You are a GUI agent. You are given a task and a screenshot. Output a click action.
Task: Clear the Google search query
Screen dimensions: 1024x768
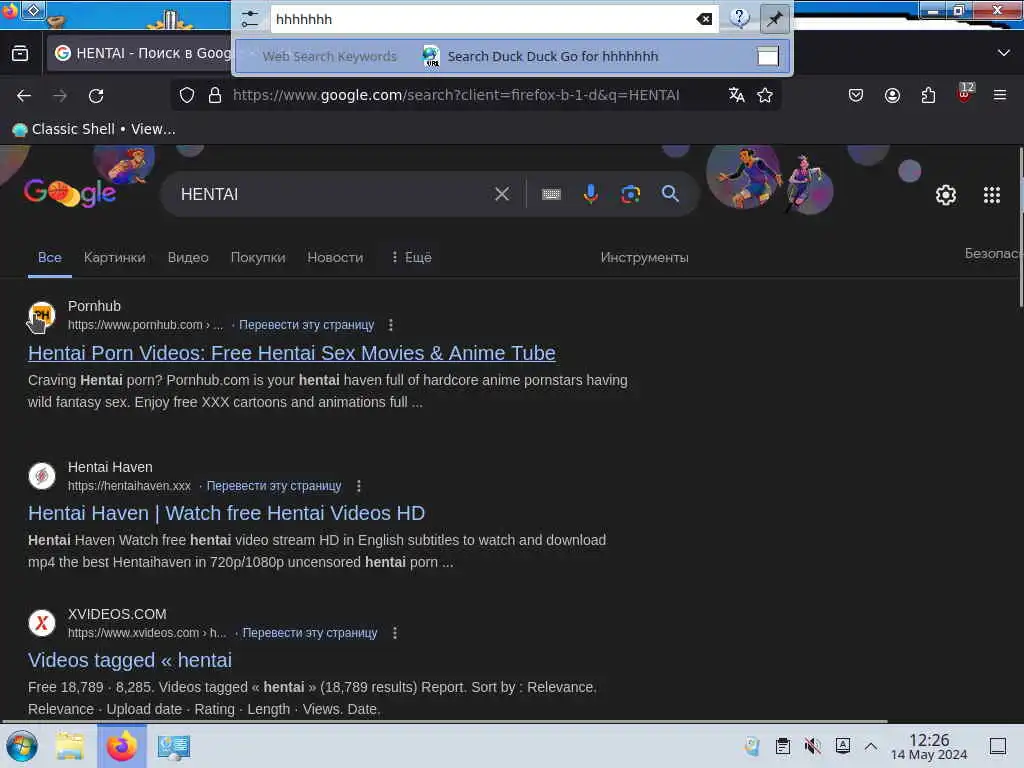(x=502, y=194)
